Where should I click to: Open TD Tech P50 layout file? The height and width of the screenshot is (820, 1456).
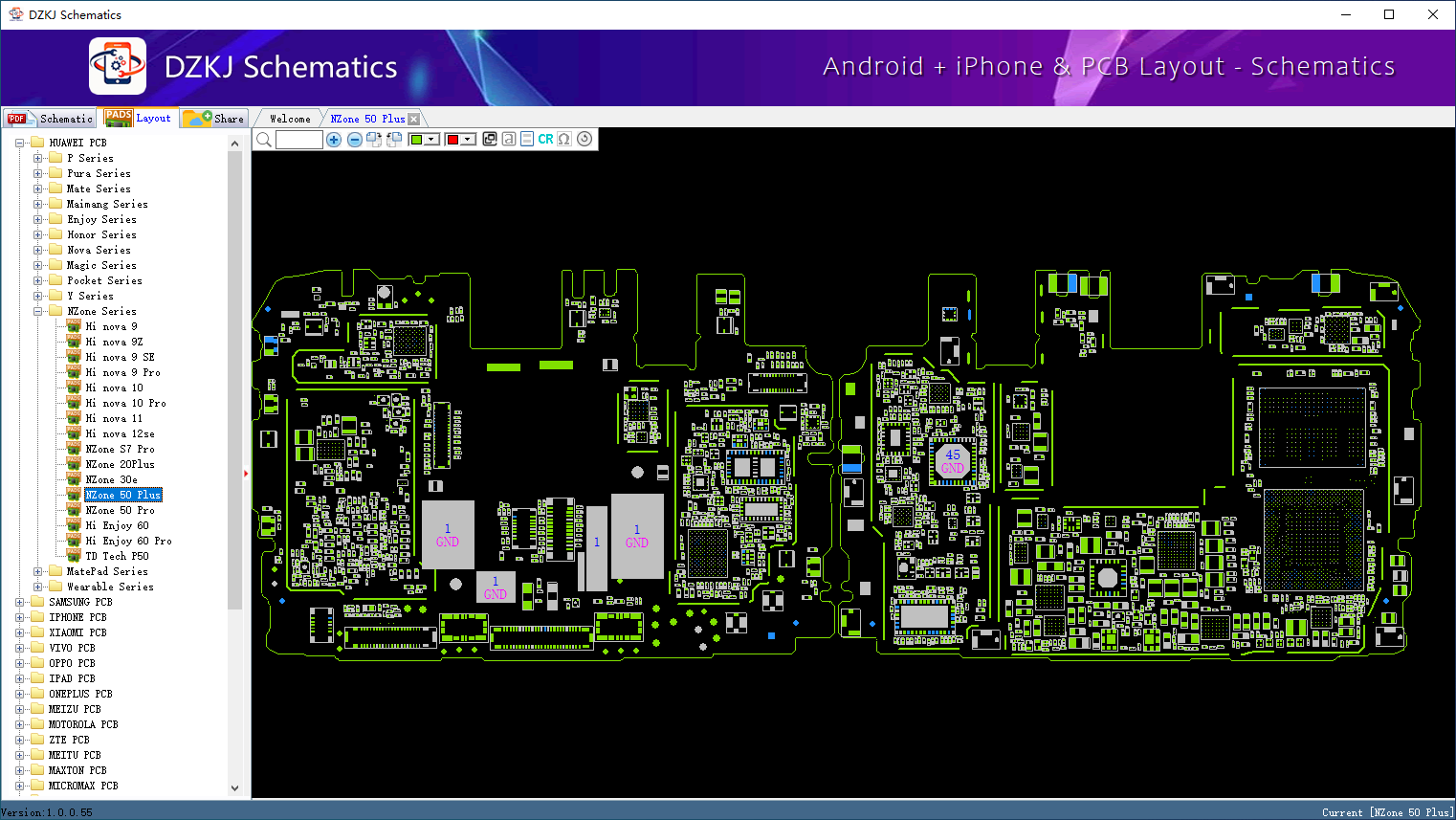(x=117, y=556)
